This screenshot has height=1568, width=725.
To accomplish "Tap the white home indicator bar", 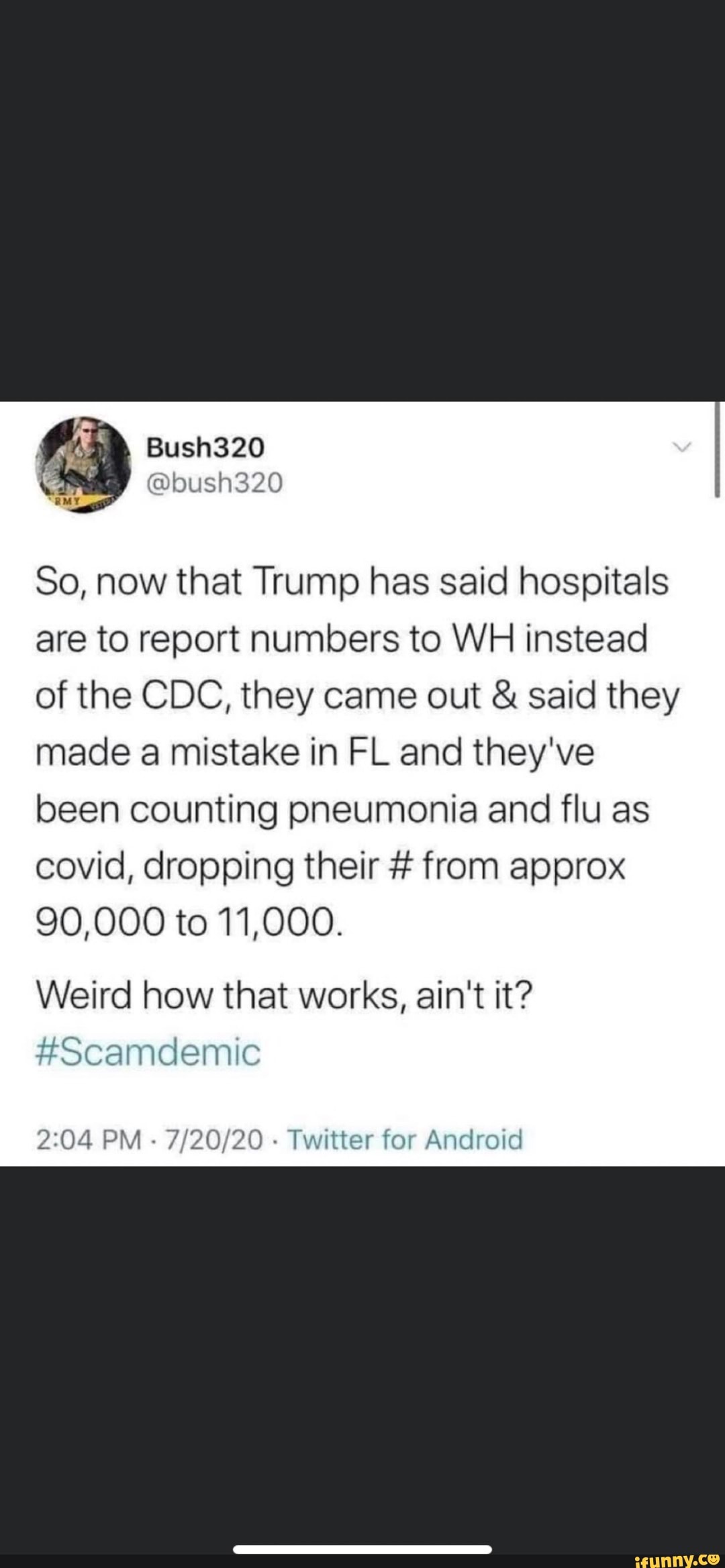I will 362,1549.
